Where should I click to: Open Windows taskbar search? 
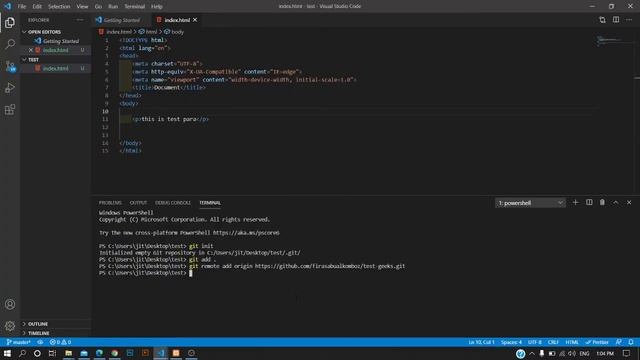(22, 353)
